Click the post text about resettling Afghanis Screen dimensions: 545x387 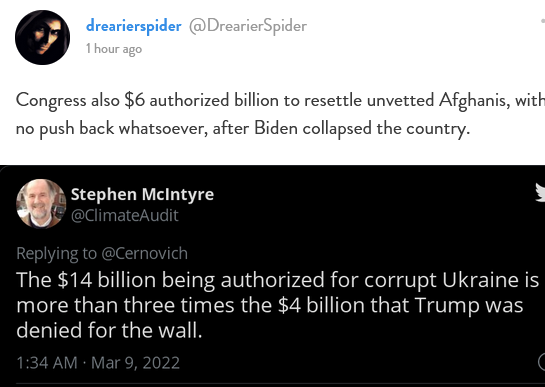tap(280, 114)
